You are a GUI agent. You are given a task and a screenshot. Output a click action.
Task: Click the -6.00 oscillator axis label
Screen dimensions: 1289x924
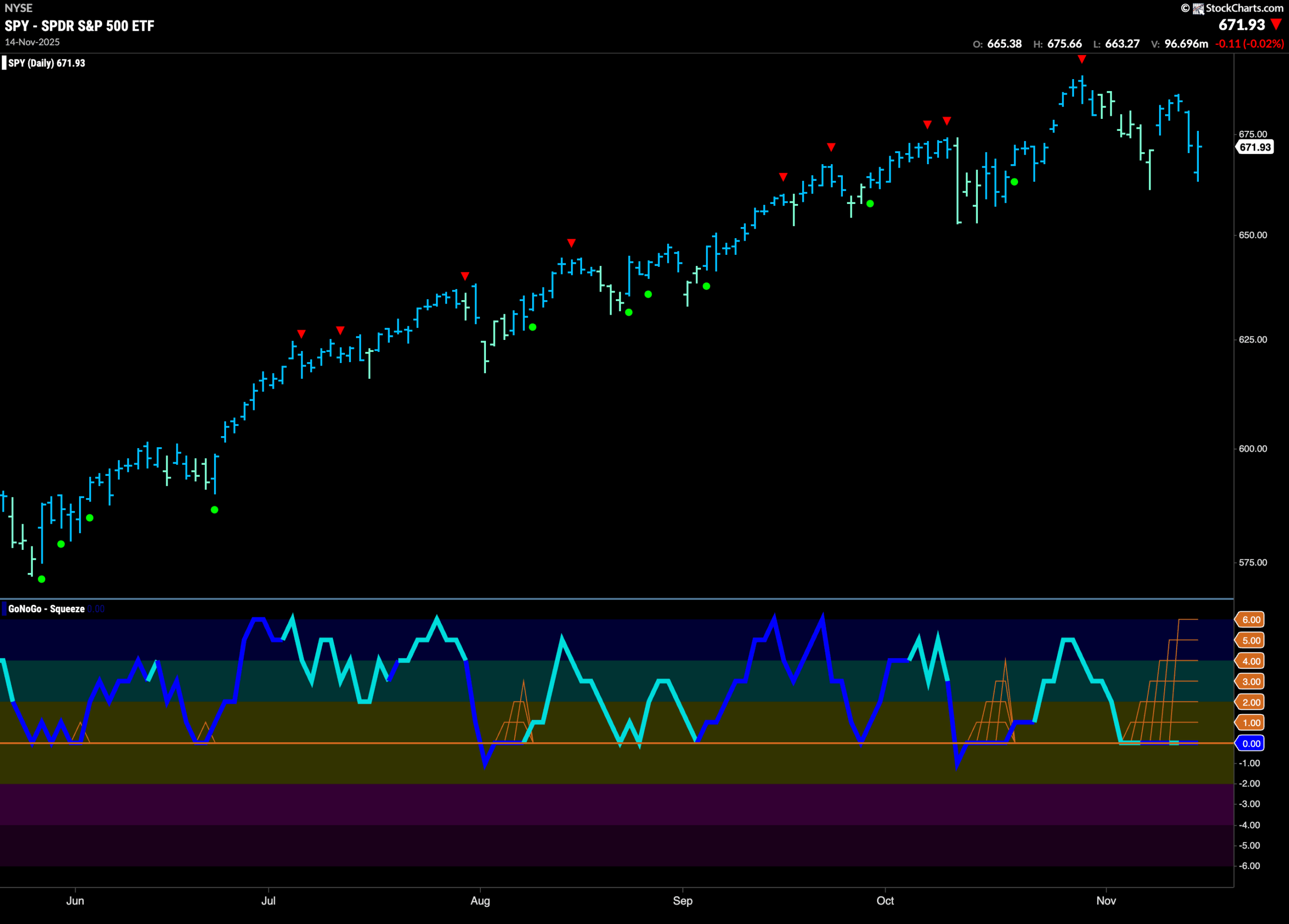tap(1250, 866)
